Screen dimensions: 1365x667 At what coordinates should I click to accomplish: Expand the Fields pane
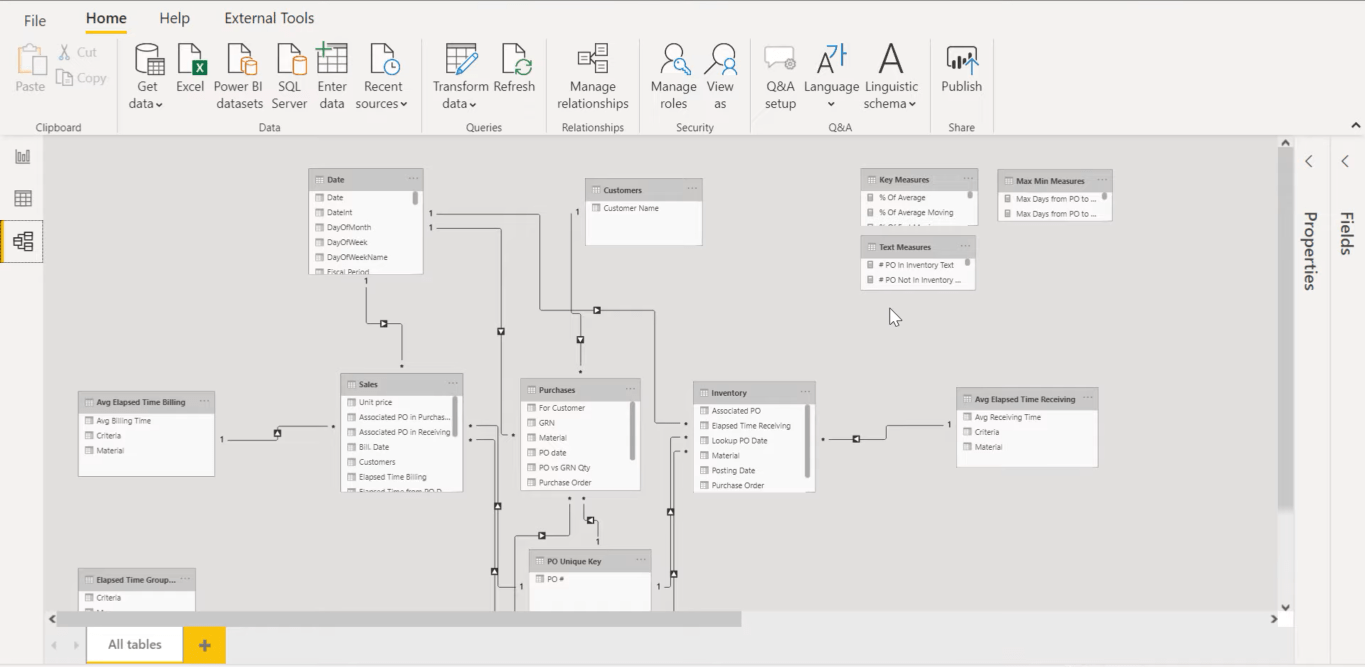tap(1345, 161)
